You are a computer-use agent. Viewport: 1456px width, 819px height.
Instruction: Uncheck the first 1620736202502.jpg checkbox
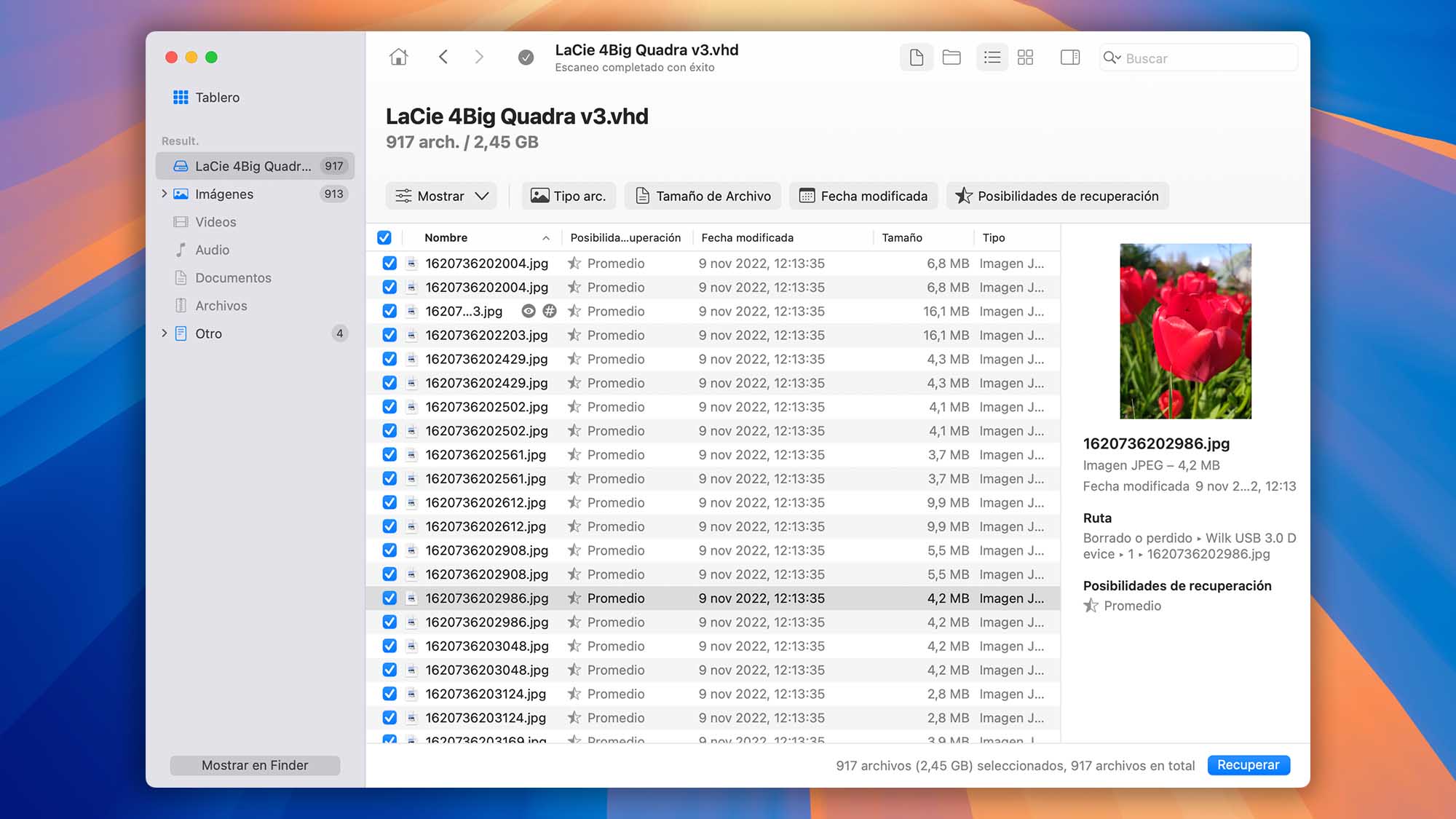[389, 407]
